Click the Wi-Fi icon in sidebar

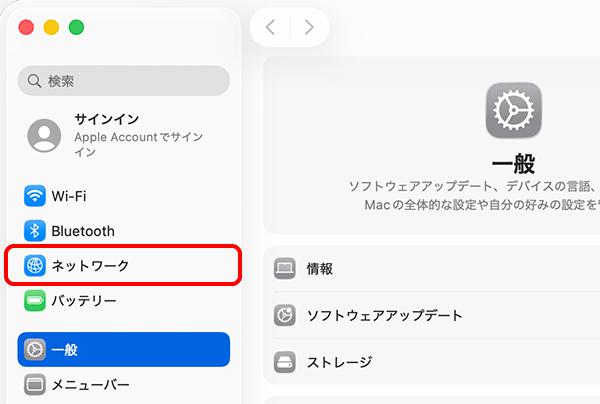pos(36,196)
